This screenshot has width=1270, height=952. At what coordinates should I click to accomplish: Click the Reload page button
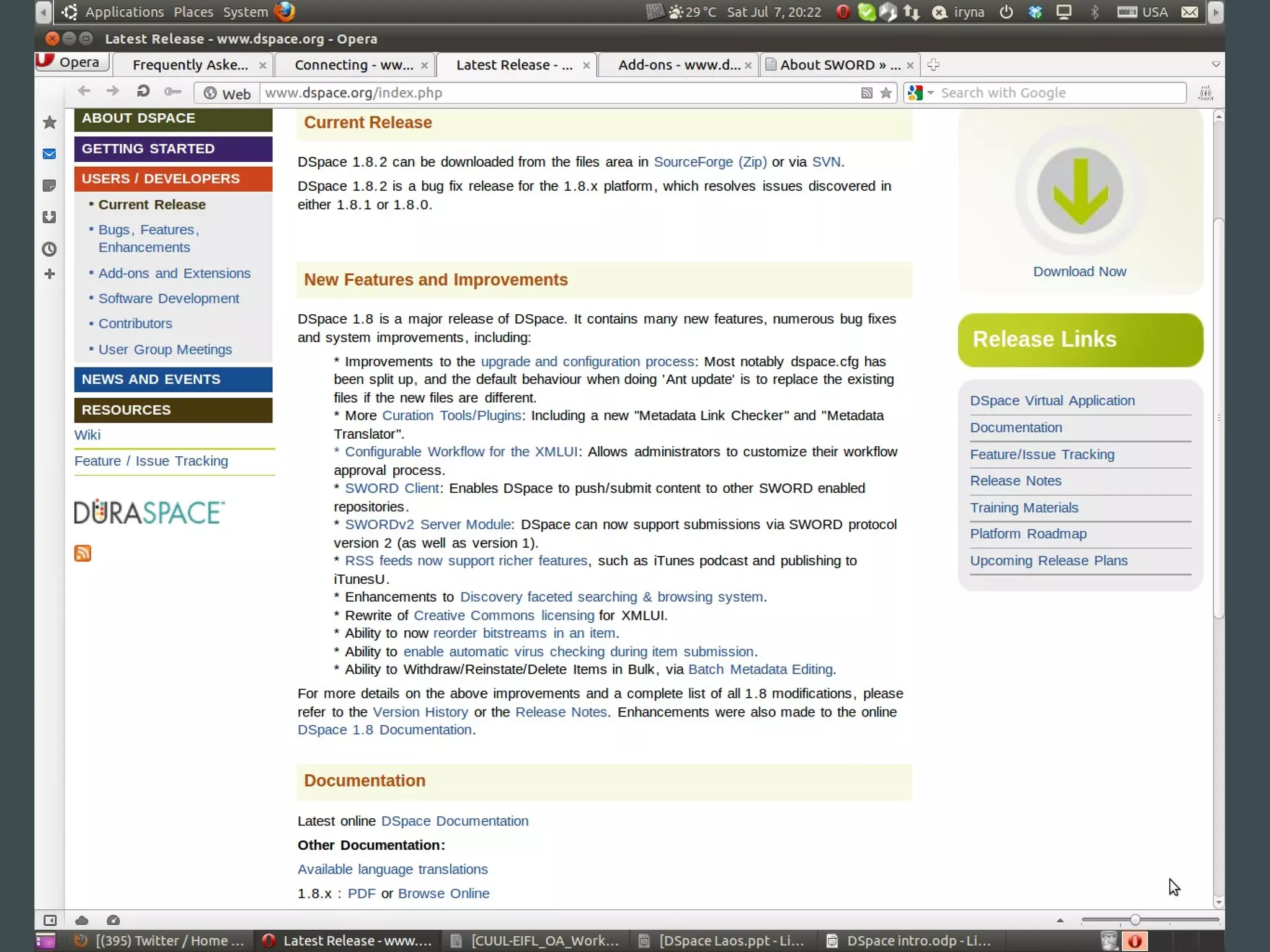coord(143,92)
